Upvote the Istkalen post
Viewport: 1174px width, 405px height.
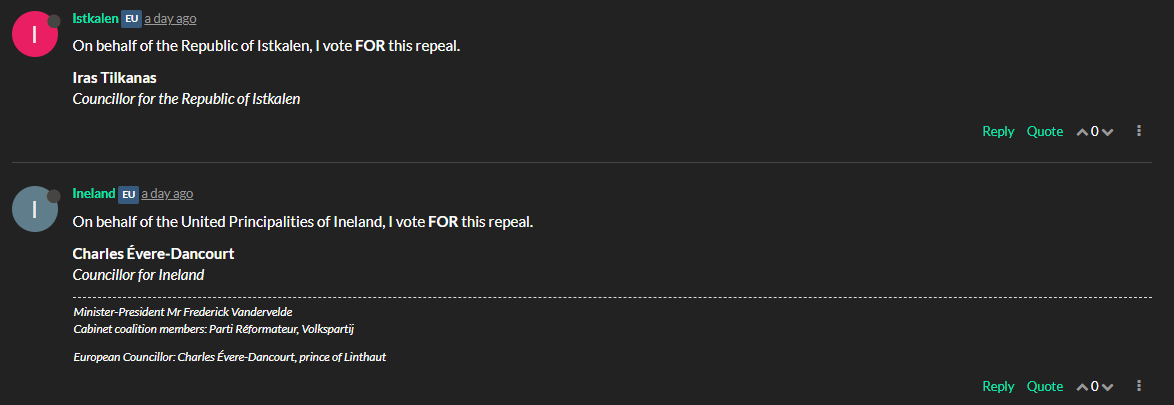coord(1082,132)
